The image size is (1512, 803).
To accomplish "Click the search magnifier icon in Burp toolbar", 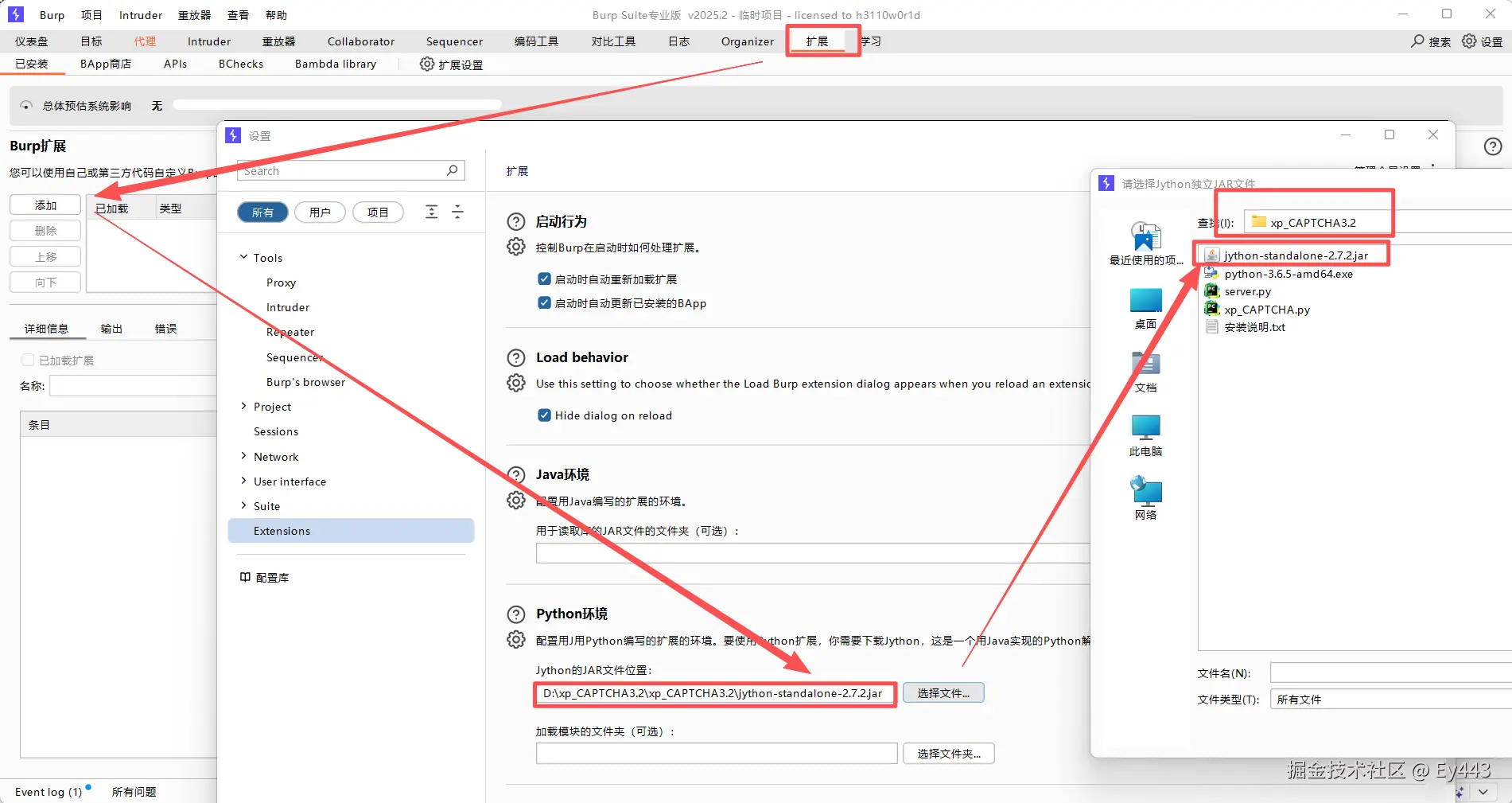I will click(x=1417, y=41).
